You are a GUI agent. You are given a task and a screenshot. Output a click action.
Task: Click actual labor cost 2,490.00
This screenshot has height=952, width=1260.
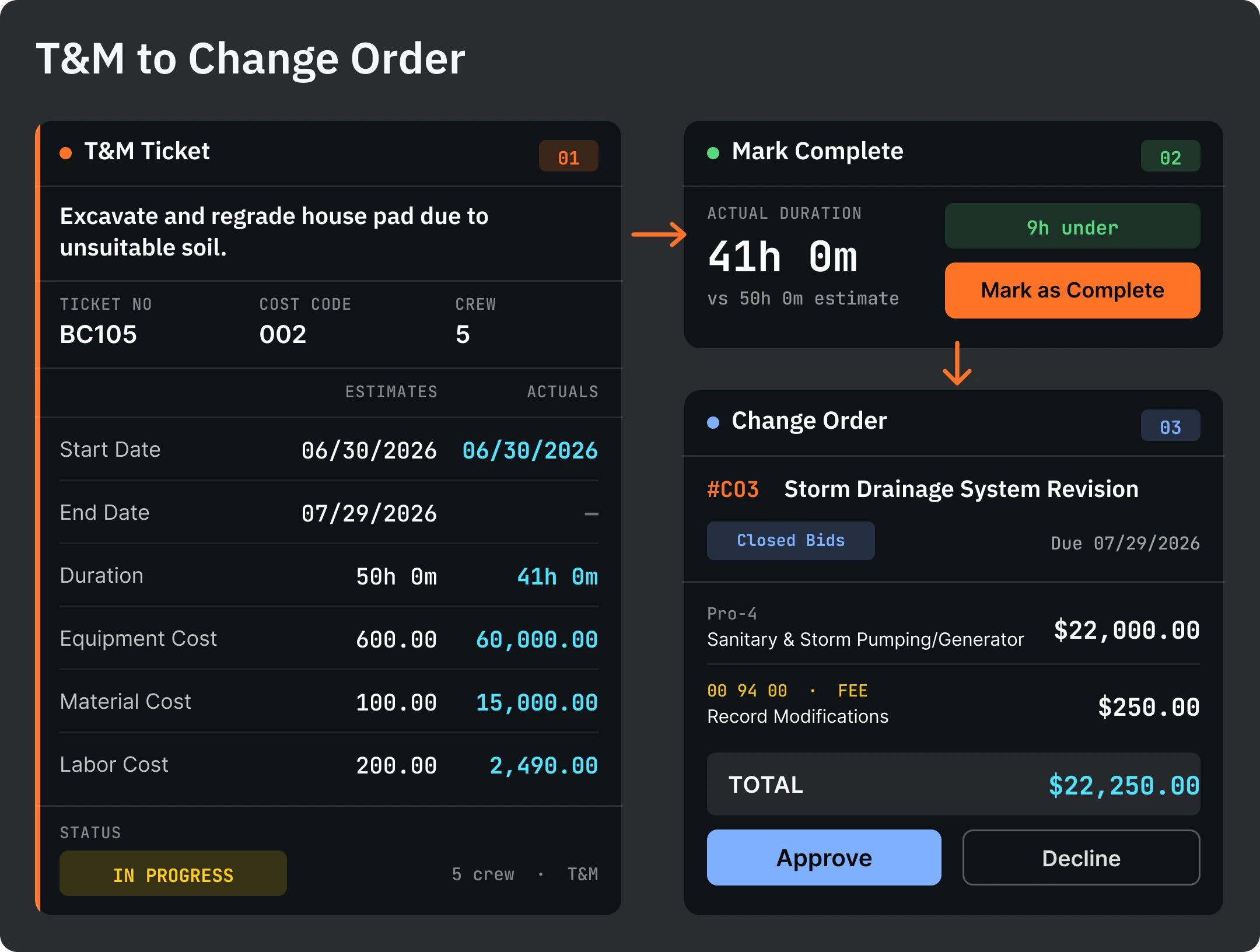click(x=544, y=765)
